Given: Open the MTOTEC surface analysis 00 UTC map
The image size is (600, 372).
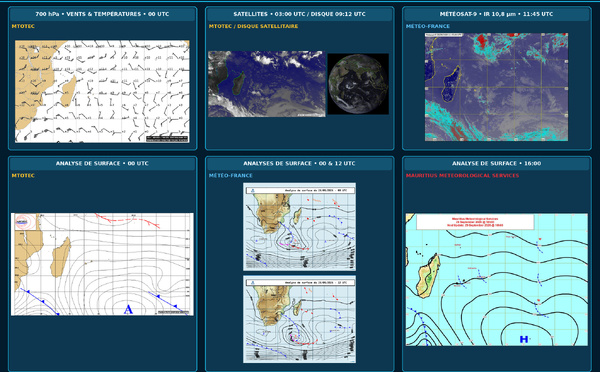Looking at the screenshot, I should click(x=102, y=264).
